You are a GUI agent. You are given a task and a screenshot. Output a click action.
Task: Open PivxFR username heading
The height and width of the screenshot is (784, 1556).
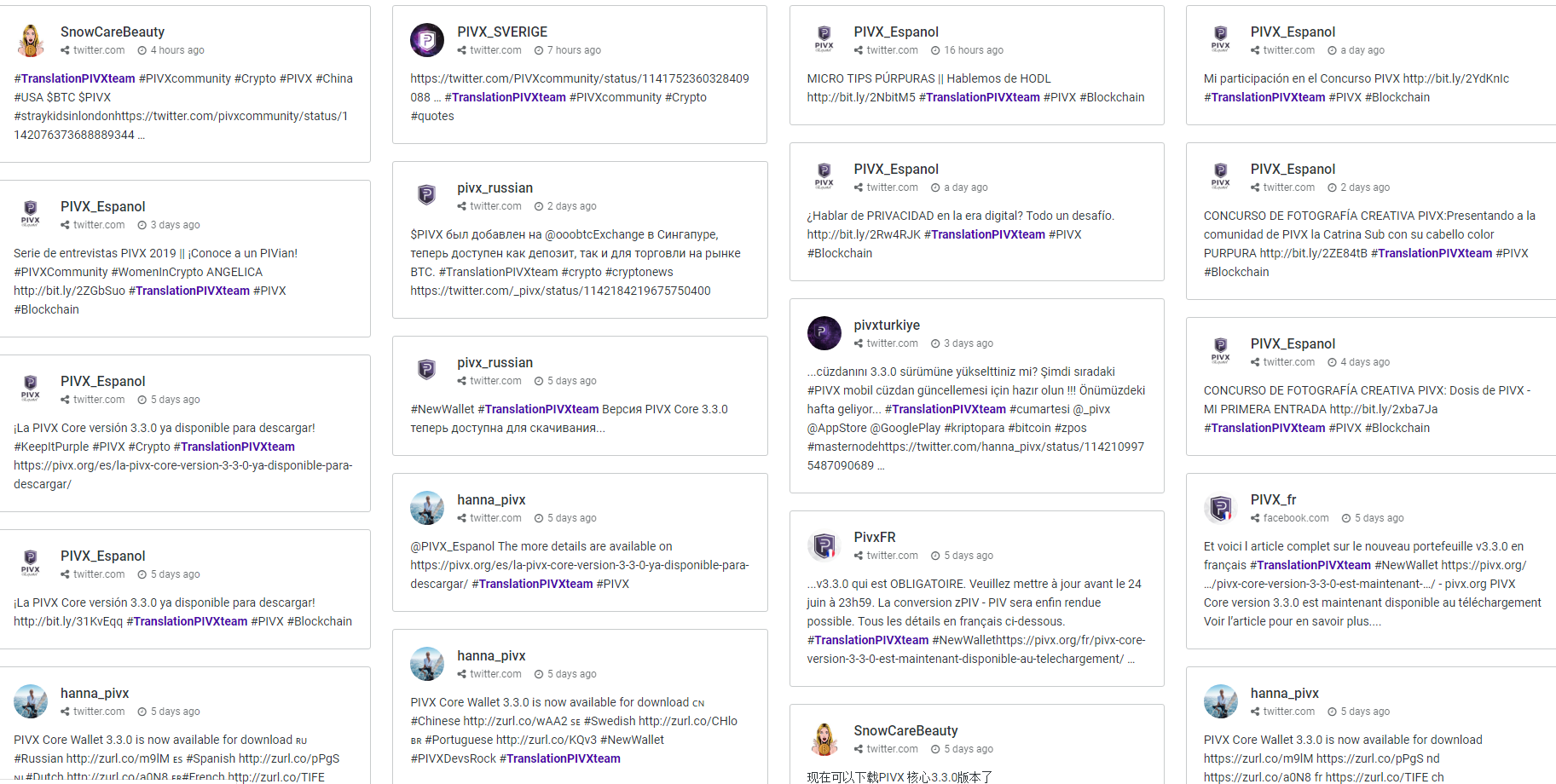point(875,537)
